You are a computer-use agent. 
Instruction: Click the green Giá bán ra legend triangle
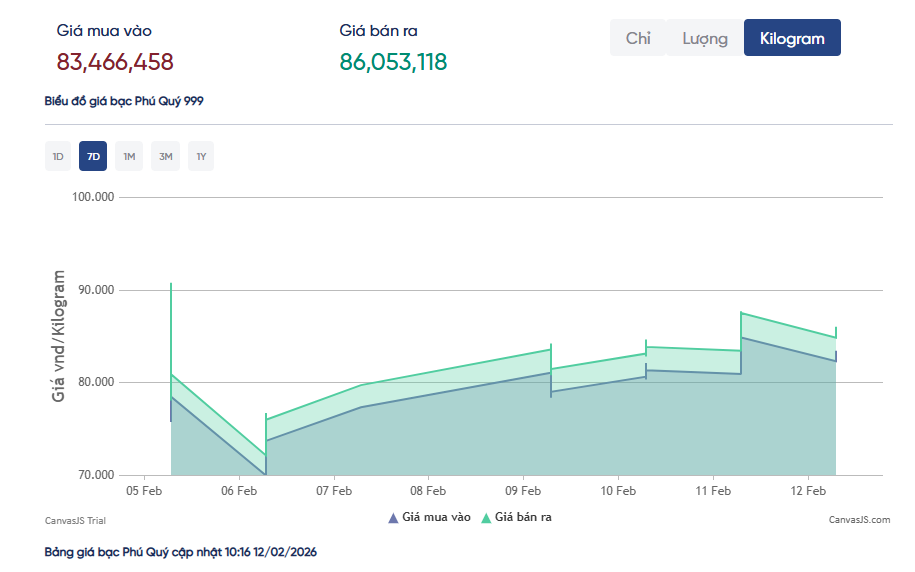pos(486,518)
